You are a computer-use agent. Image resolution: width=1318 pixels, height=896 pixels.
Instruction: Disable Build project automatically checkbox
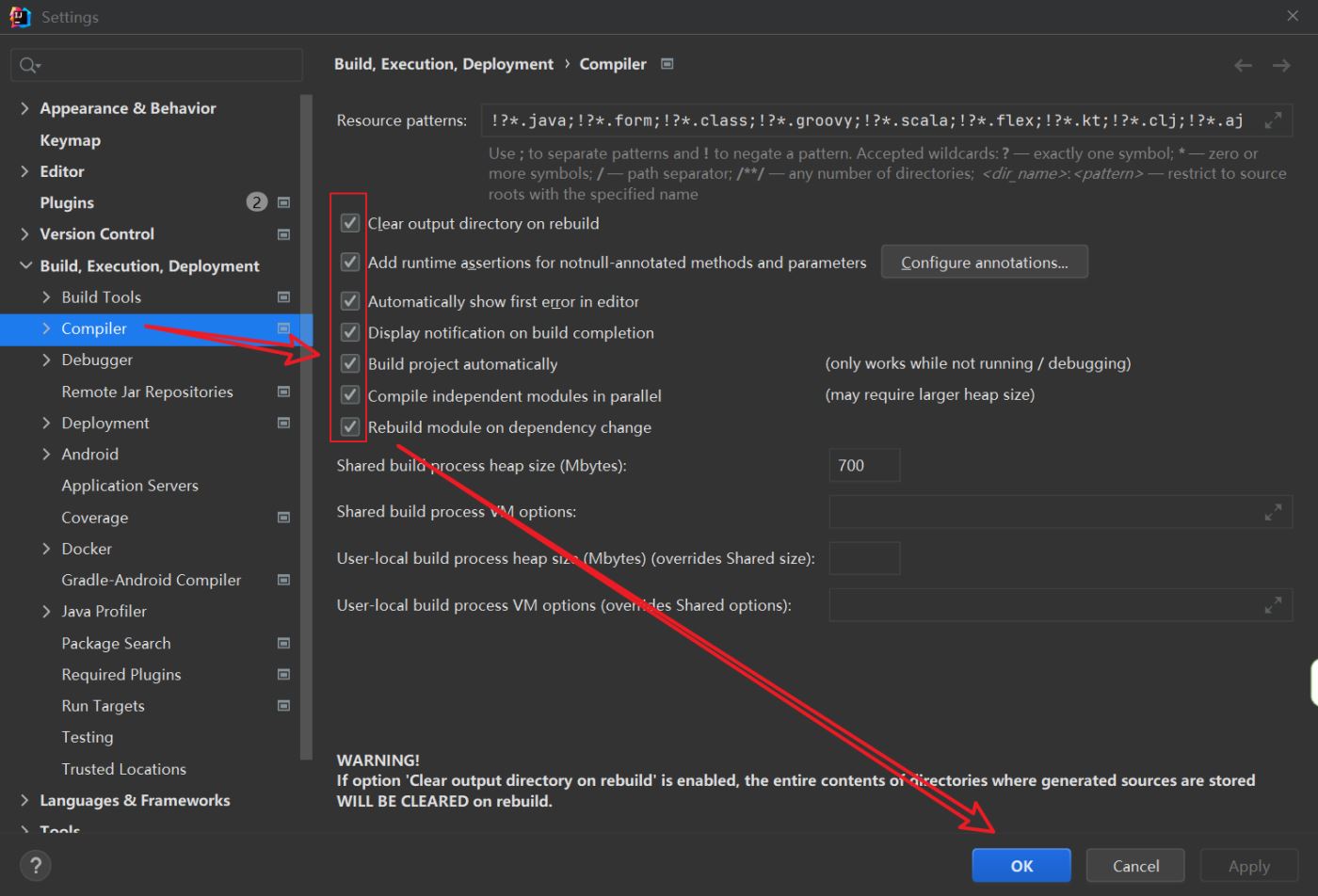pyautogui.click(x=350, y=364)
